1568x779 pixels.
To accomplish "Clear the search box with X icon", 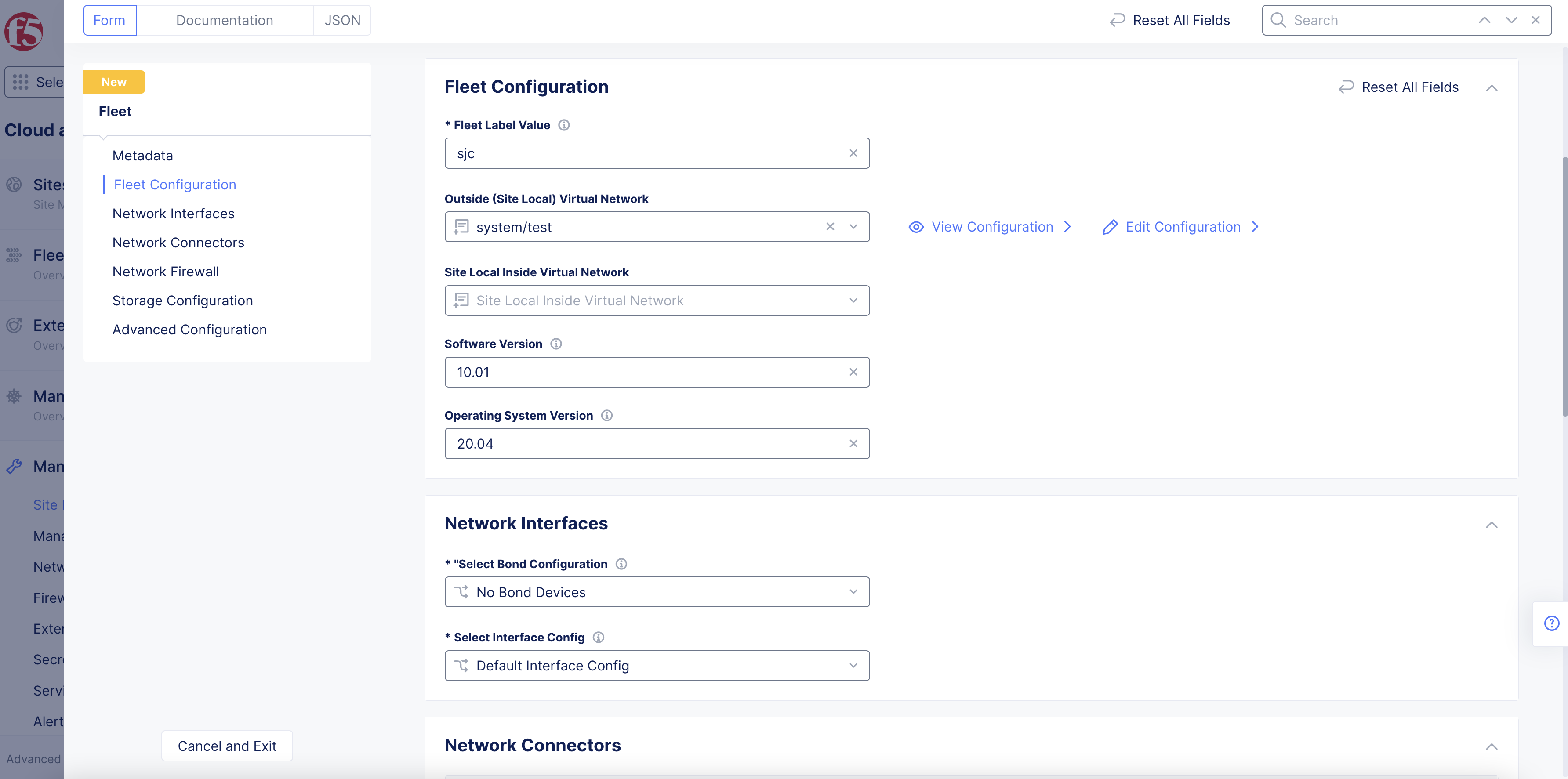I will 1536,20.
